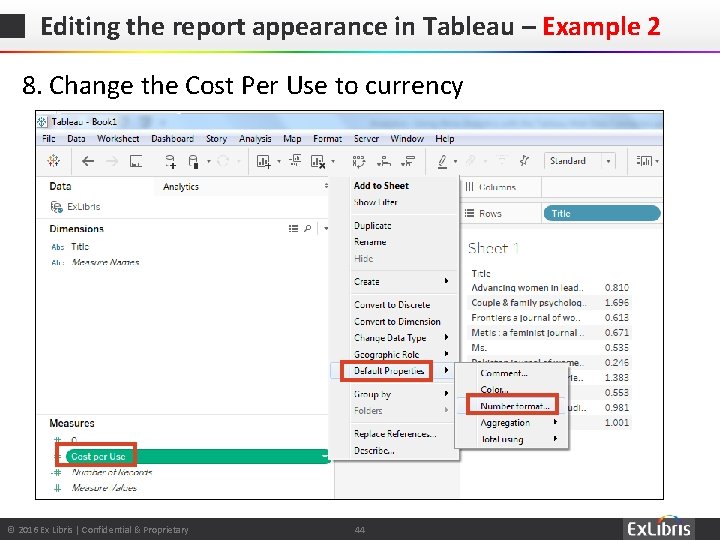The width and height of the screenshot is (720, 540).
Task: Open the Data menu
Action: [76, 139]
